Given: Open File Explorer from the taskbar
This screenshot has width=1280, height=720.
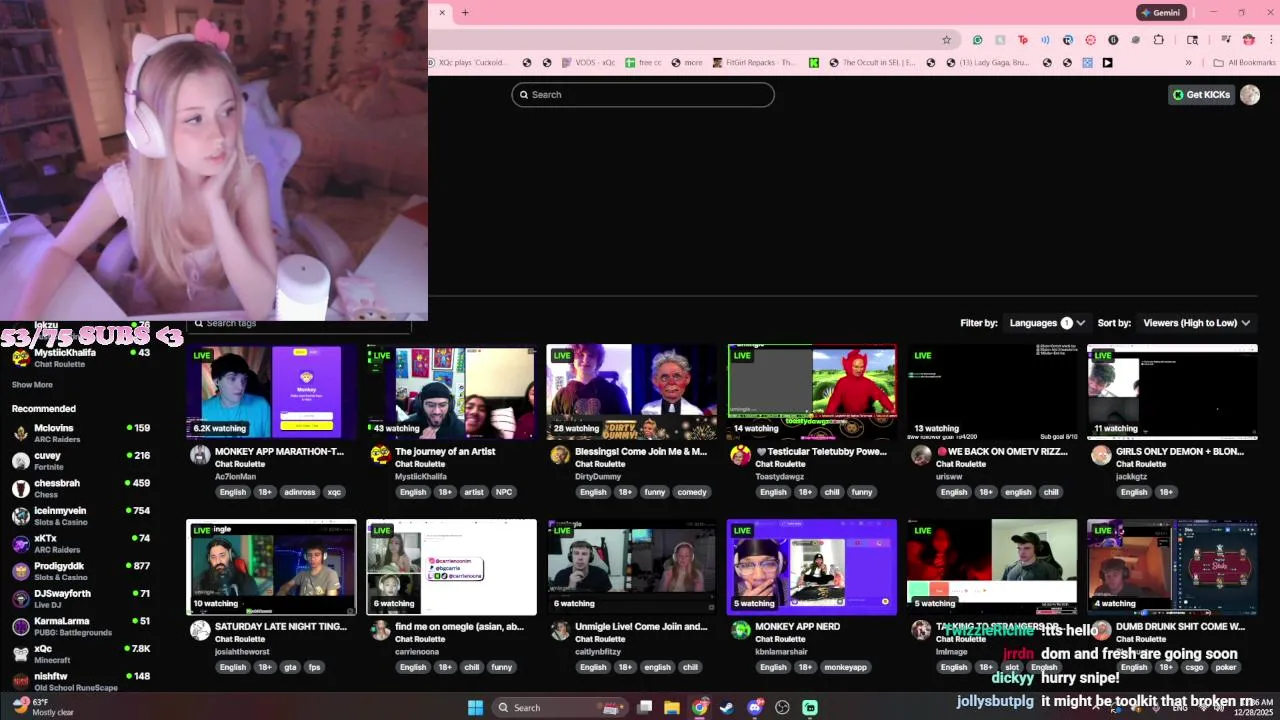Looking at the screenshot, I should 672,707.
